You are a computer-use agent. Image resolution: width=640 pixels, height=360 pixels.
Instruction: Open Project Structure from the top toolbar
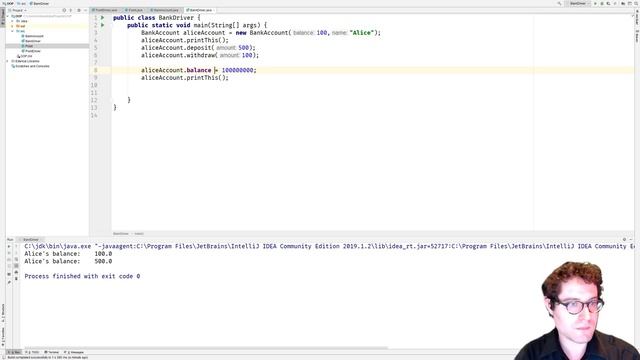pos(623,3)
